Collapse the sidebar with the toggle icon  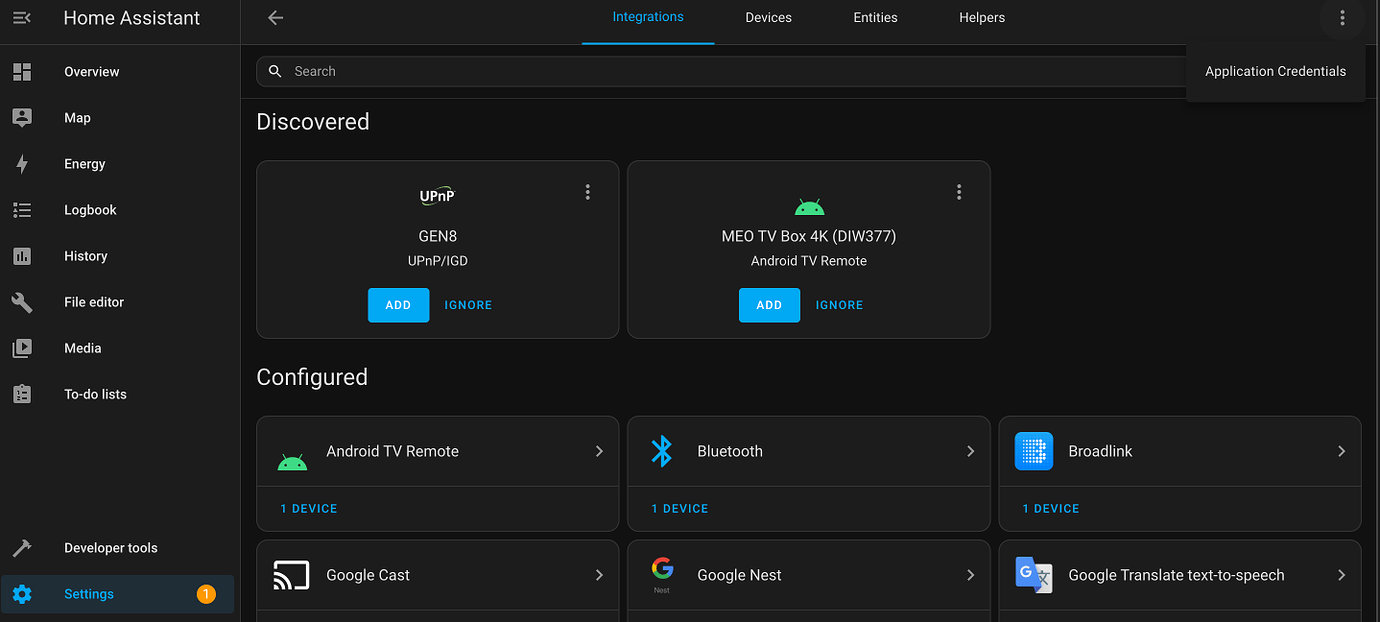[x=21, y=17]
